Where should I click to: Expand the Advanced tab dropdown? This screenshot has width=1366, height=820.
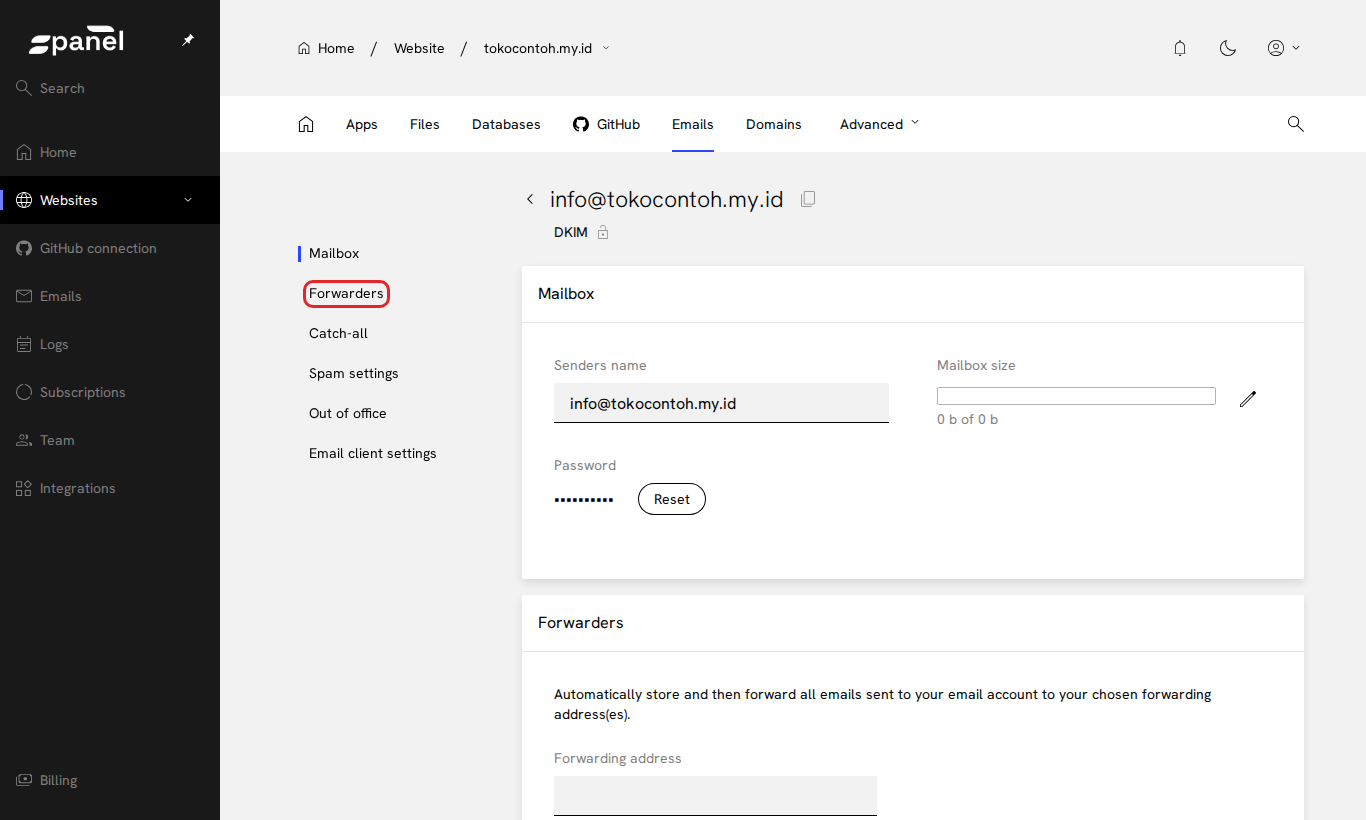[879, 124]
